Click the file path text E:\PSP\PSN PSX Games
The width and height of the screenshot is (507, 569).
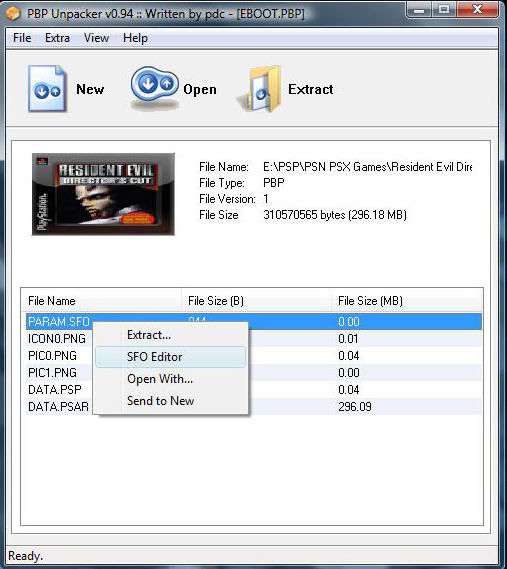[x=367, y=167]
